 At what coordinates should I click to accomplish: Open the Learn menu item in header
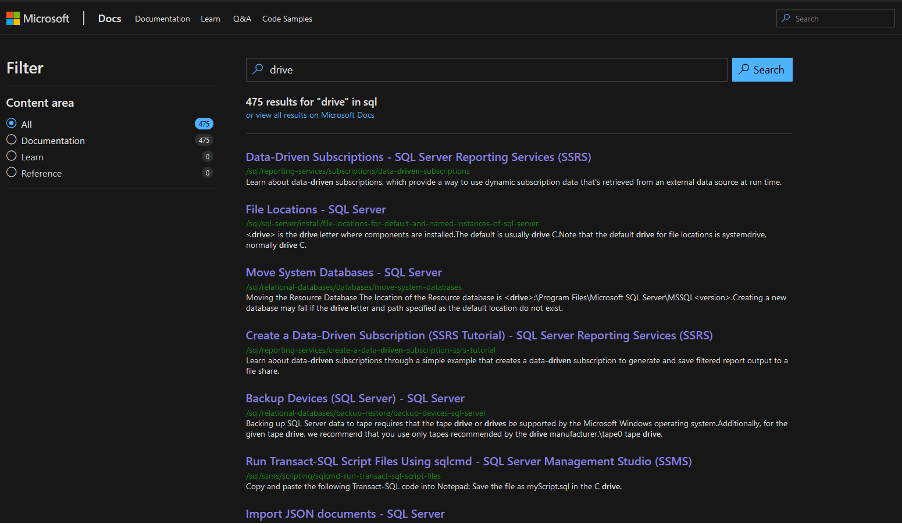pos(210,19)
